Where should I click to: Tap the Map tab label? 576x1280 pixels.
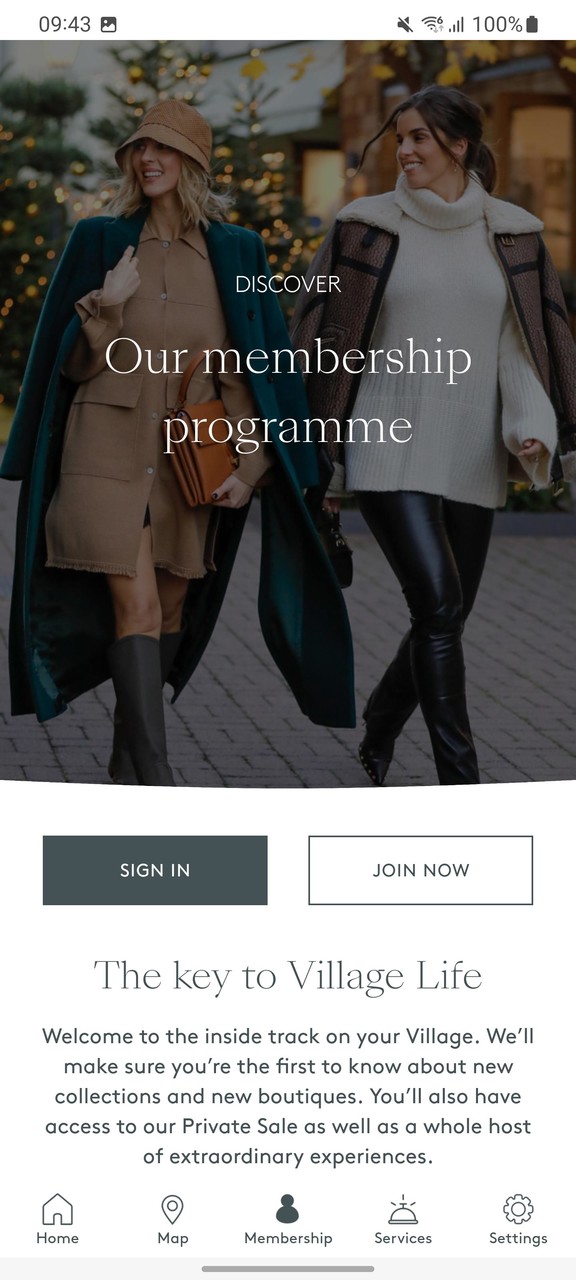coord(172,1238)
